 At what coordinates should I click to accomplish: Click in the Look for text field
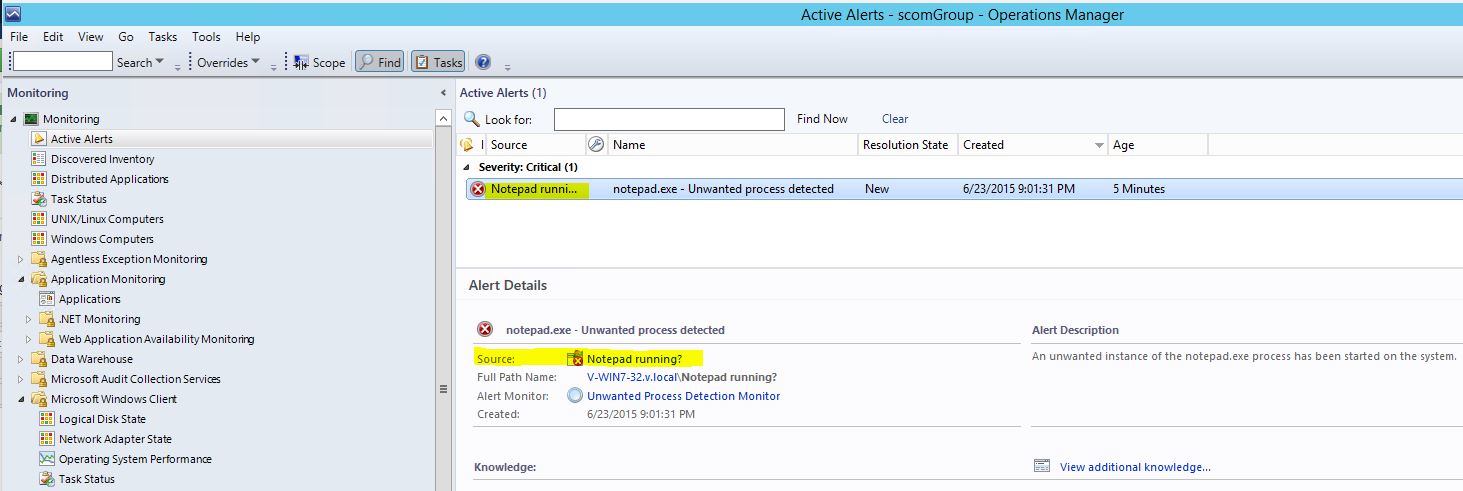(669, 120)
